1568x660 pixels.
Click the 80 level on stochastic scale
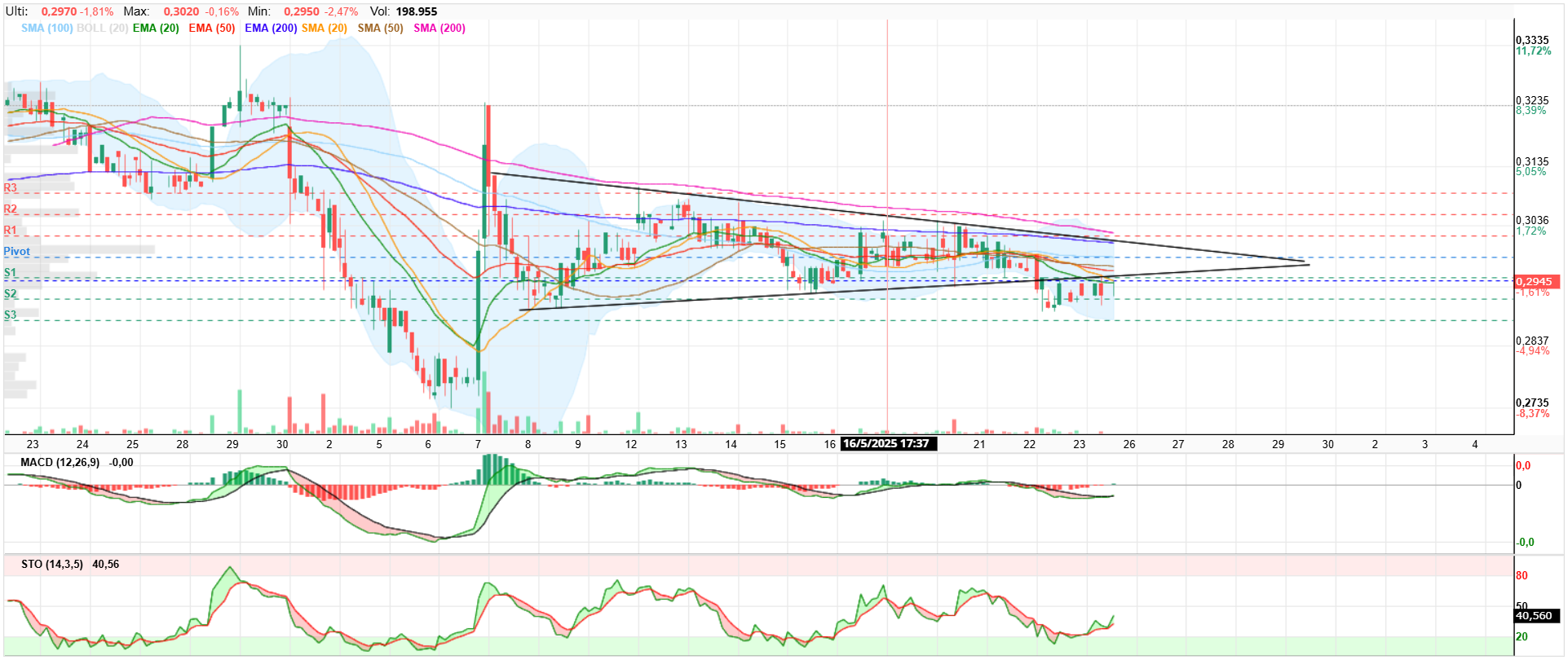[1522, 576]
